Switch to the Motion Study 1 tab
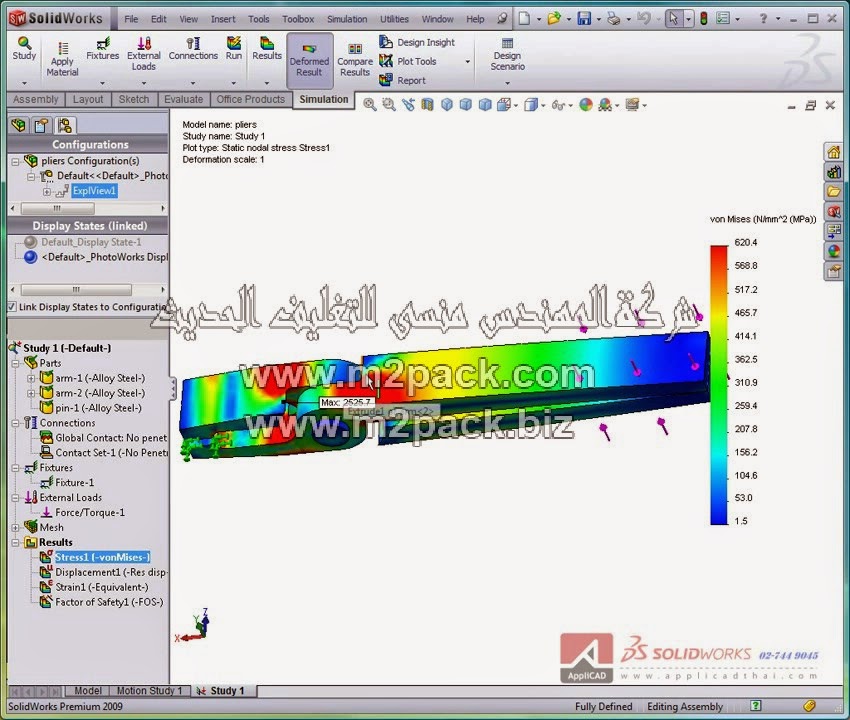 pyautogui.click(x=150, y=691)
